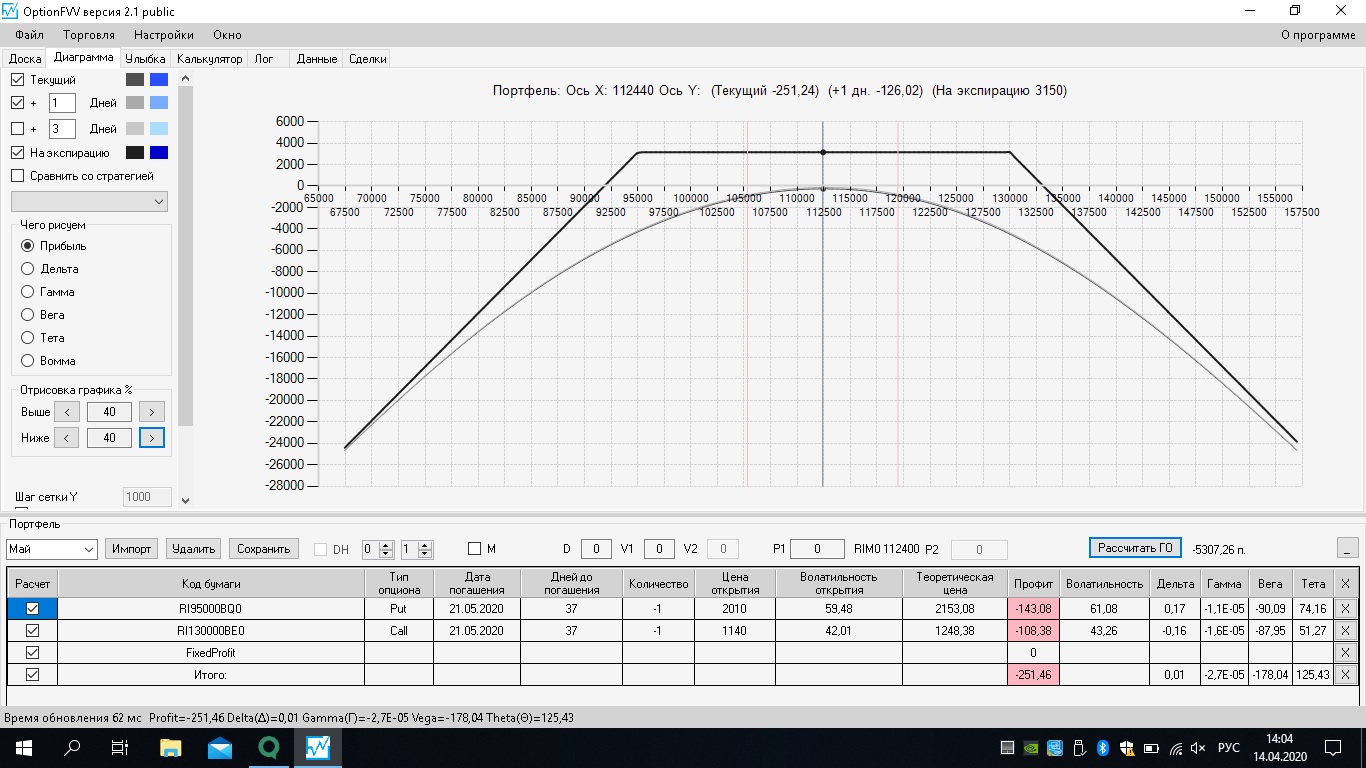The image size is (1366, 768).
Task: Open the Торговля menu
Action: pos(89,35)
